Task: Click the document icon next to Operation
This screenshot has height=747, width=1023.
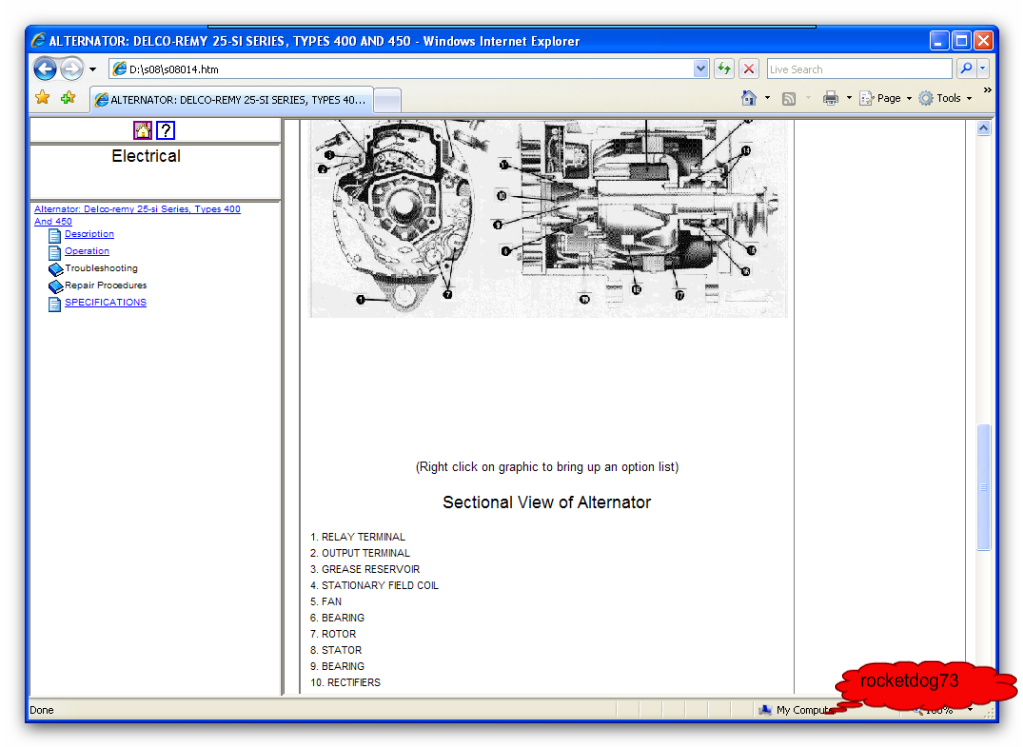Action: coord(53,251)
